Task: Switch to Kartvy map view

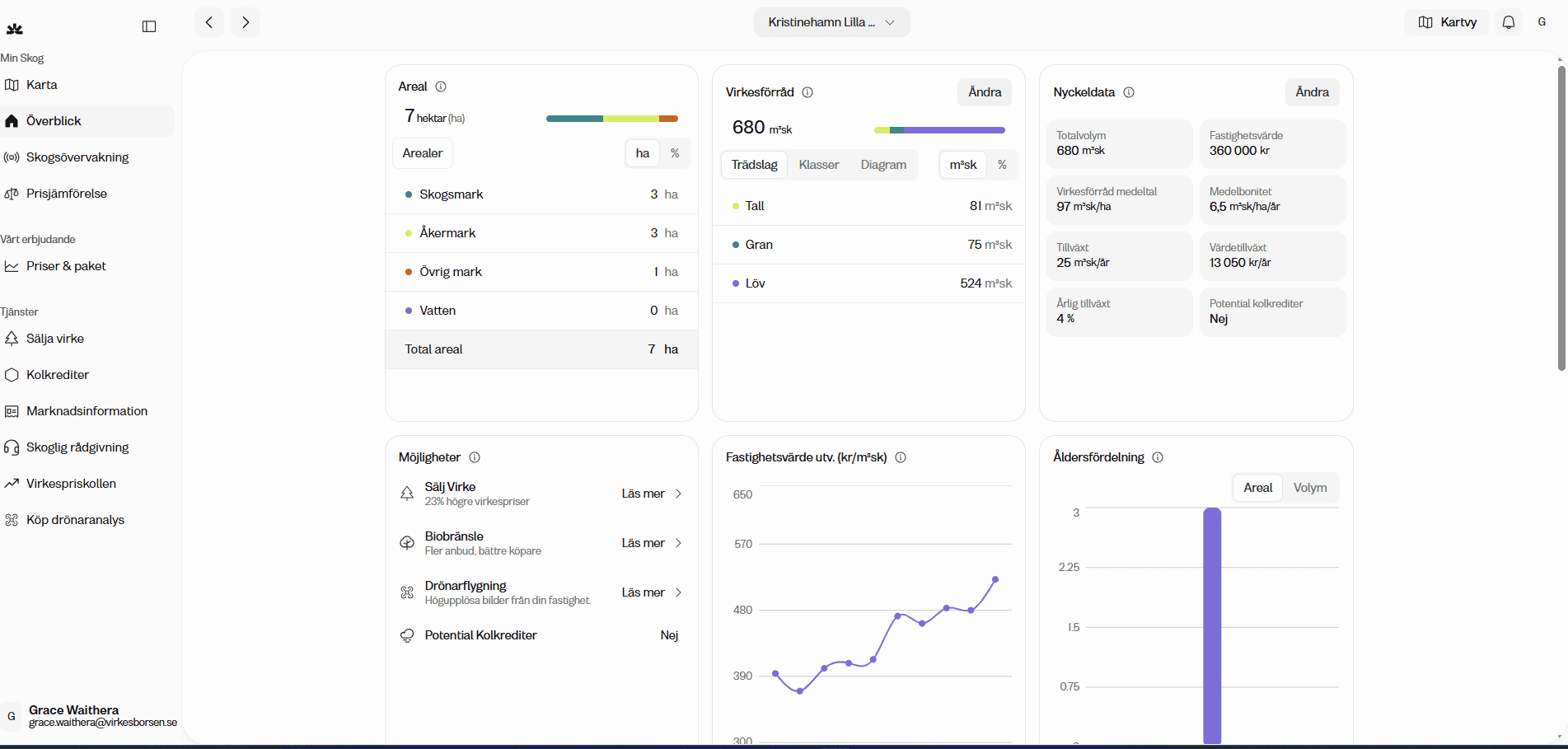Action: [1447, 22]
